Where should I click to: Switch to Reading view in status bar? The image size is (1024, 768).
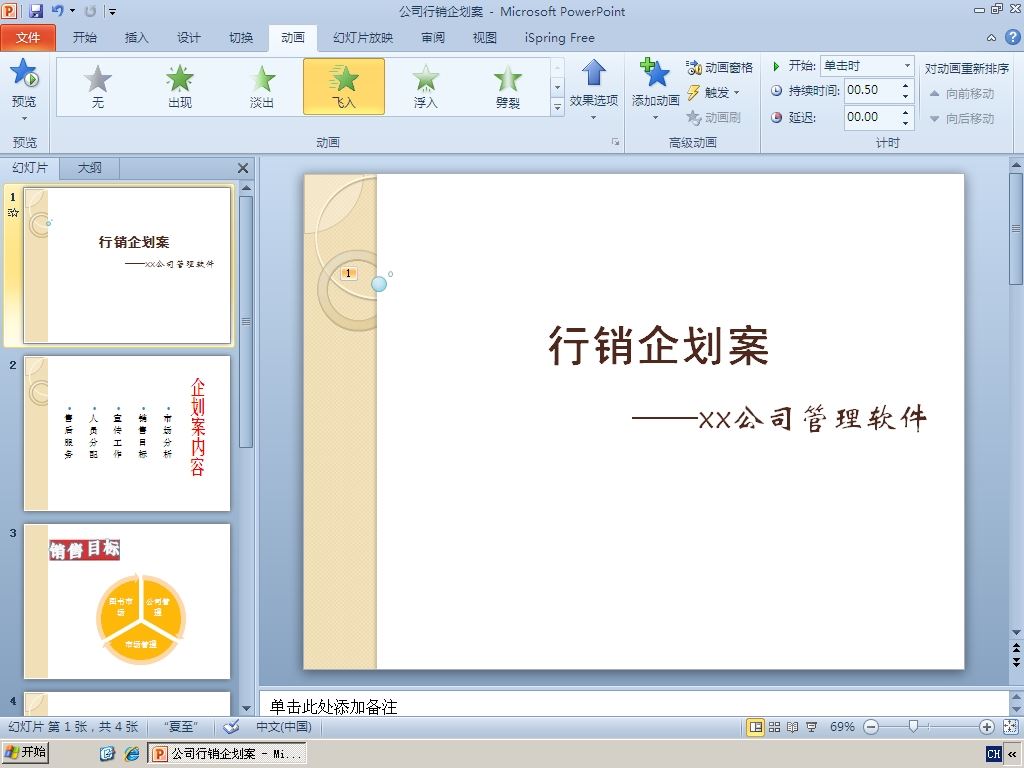pos(793,727)
